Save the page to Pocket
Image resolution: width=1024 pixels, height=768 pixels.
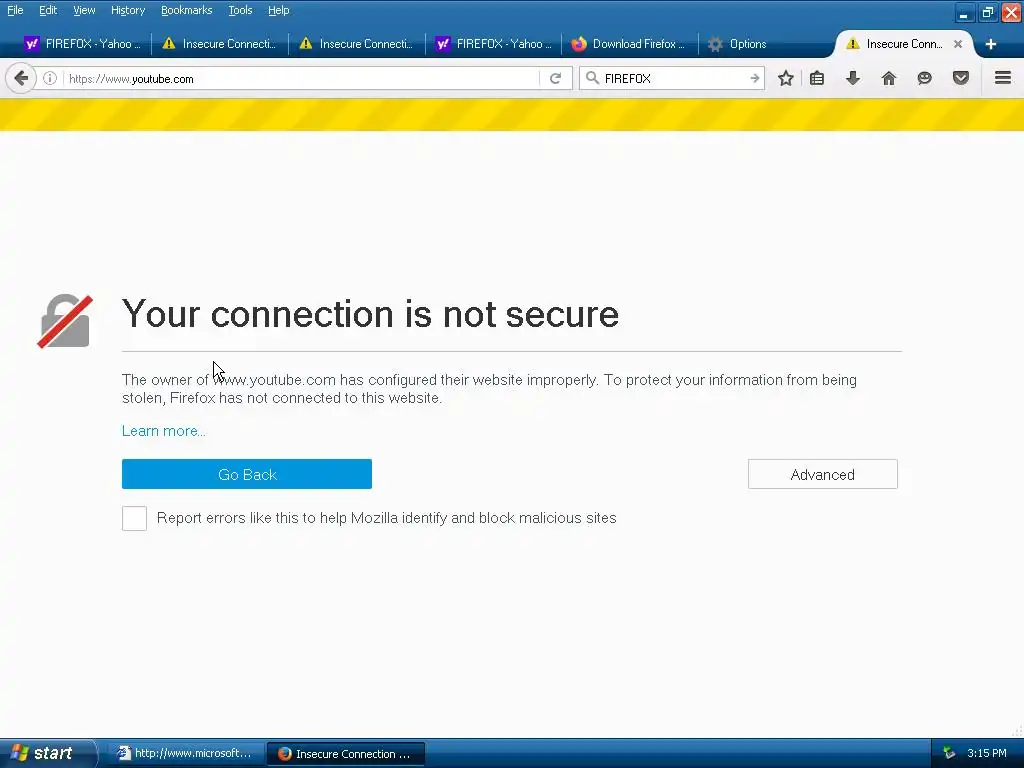(961, 78)
